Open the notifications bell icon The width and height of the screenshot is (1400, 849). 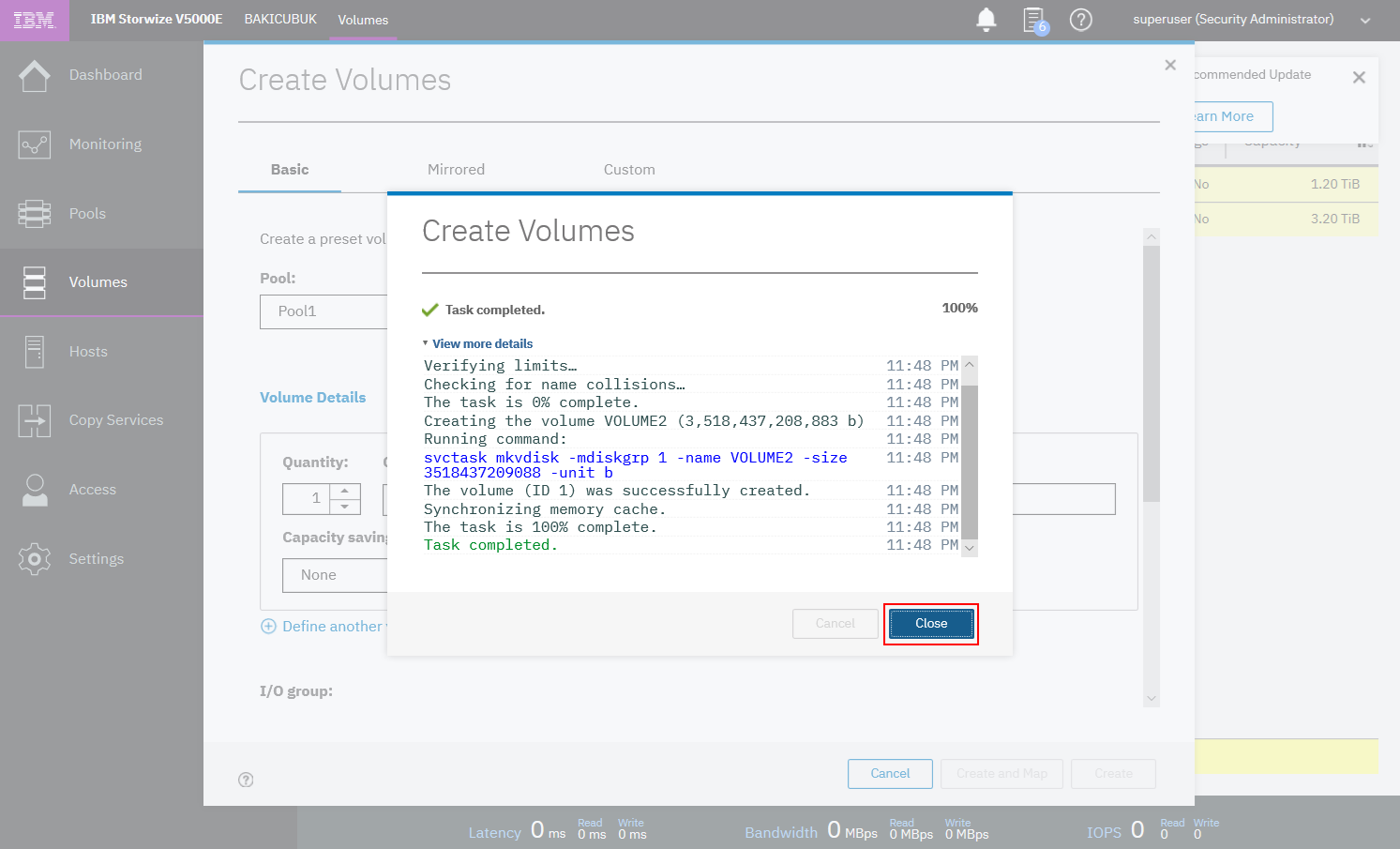tap(986, 20)
